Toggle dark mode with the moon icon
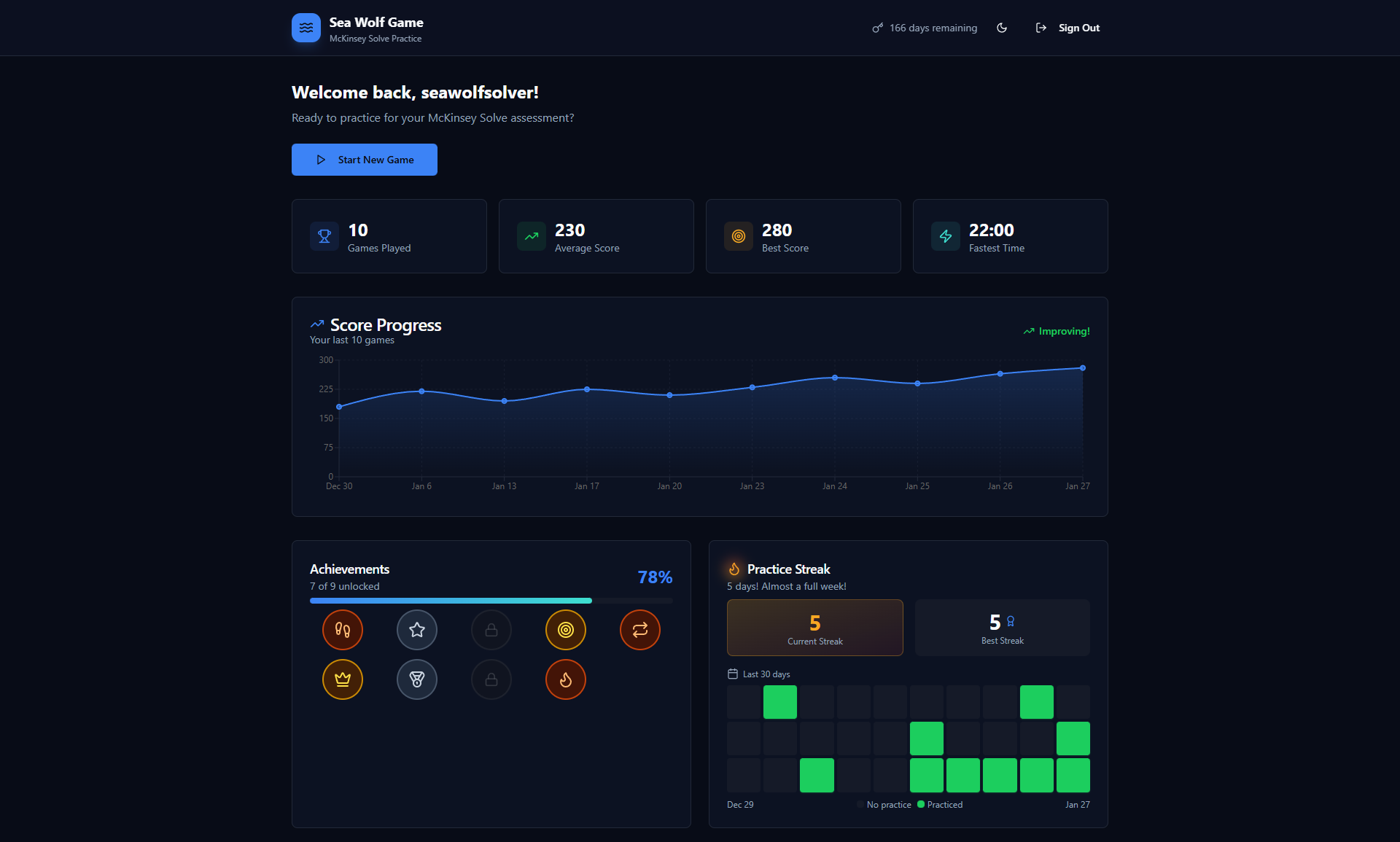The height and width of the screenshot is (842, 1400). (1001, 28)
